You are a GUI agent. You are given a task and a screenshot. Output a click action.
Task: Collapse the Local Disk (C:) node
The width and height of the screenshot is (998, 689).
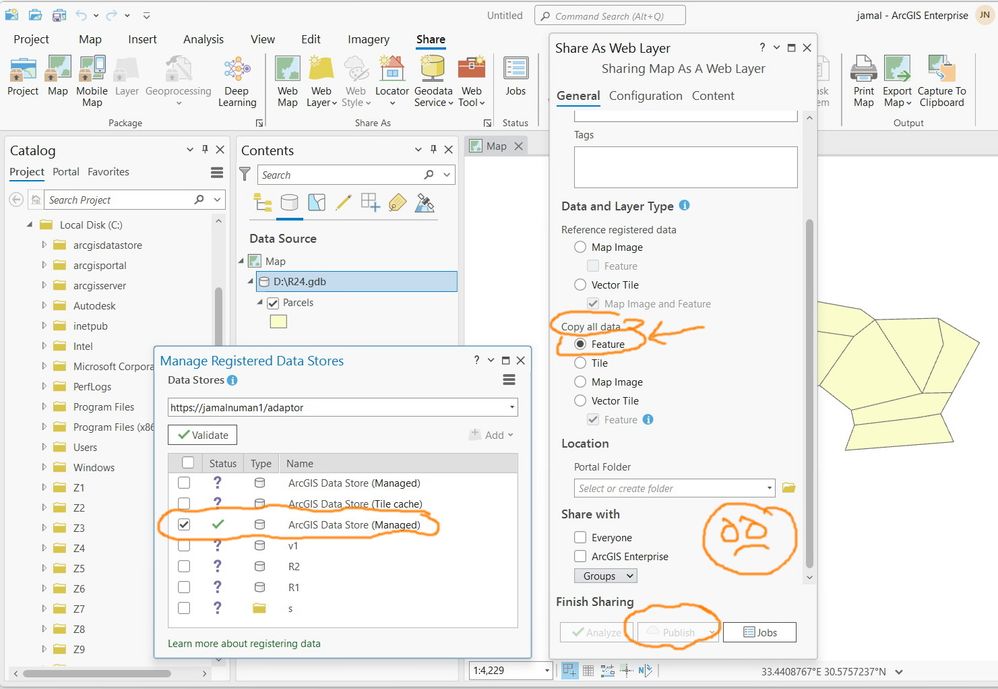pyautogui.click(x=29, y=225)
